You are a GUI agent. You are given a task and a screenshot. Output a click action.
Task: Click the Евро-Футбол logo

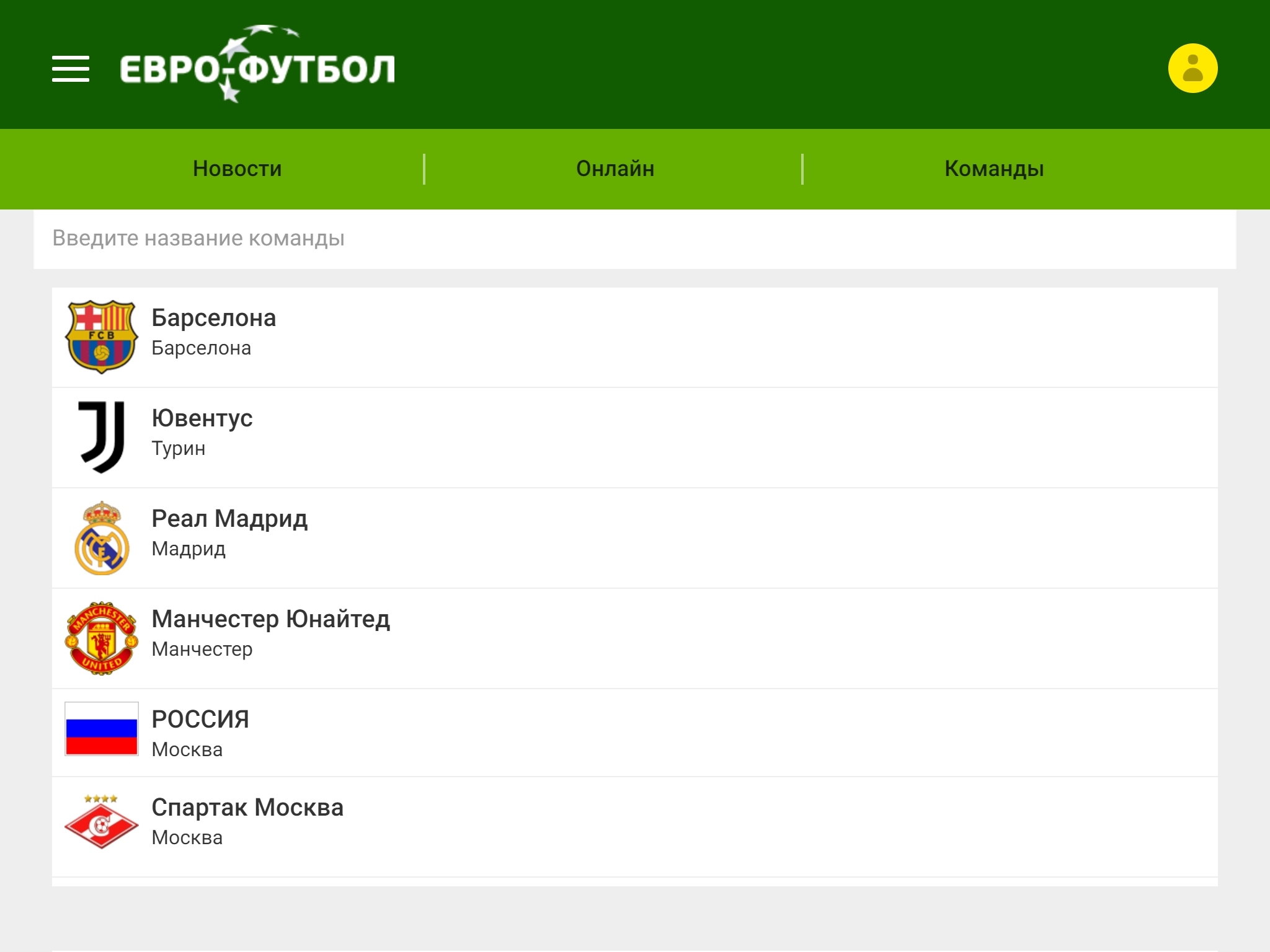pos(257,64)
